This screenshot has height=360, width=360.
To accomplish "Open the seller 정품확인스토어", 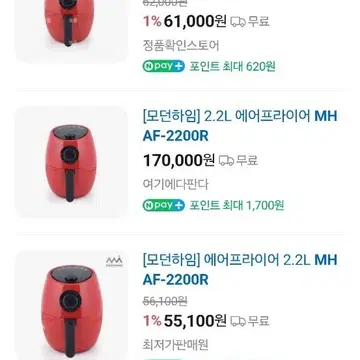I will point(181,45).
